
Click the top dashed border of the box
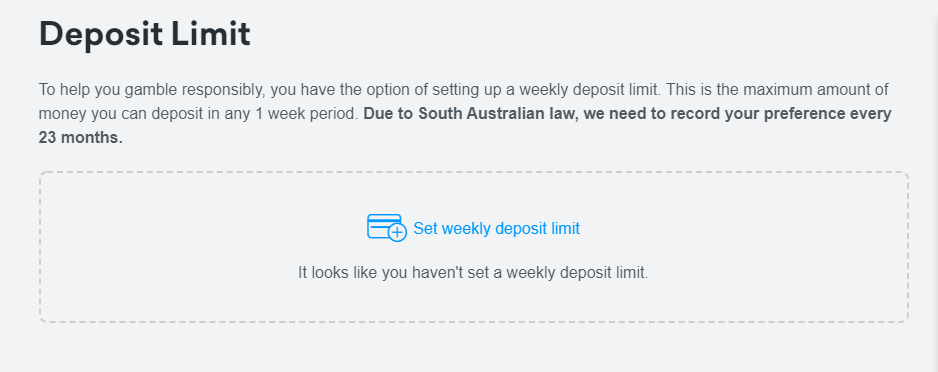click(474, 172)
